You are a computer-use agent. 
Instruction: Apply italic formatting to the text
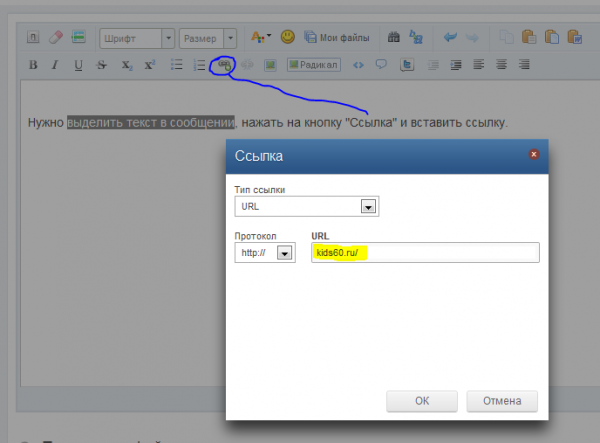point(54,65)
